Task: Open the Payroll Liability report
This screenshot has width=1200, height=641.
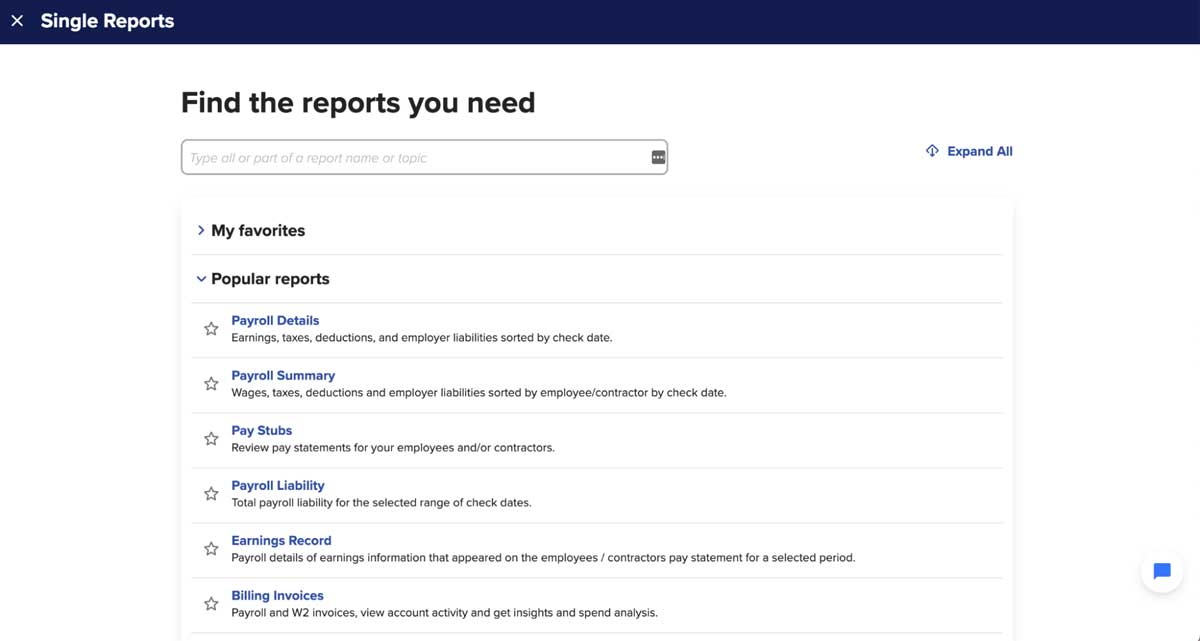Action: pyautogui.click(x=277, y=485)
